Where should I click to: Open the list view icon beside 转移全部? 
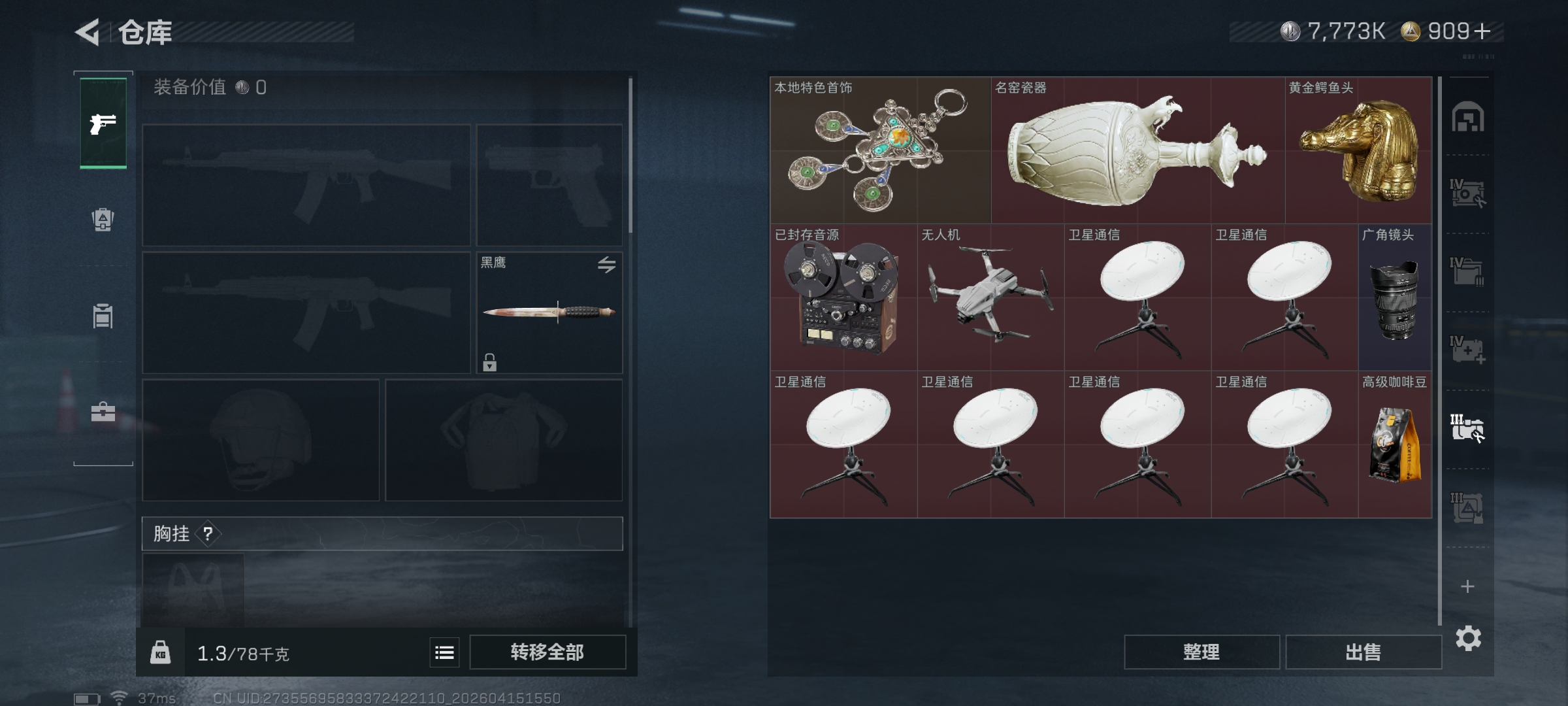pyautogui.click(x=444, y=652)
